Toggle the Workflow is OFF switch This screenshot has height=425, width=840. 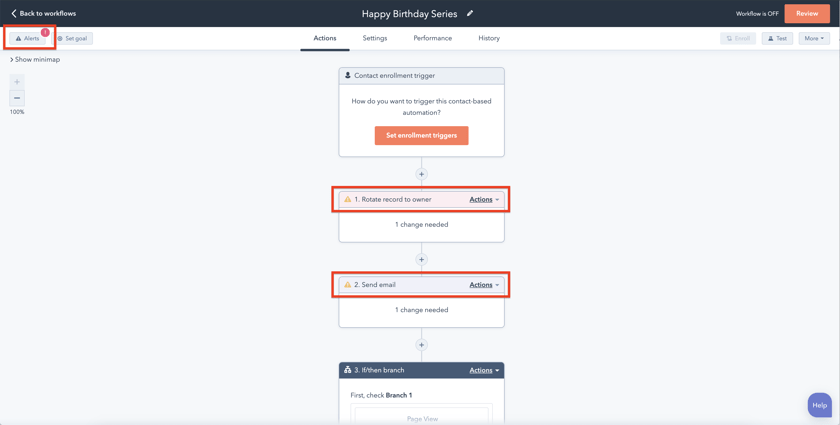tap(757, 14)
